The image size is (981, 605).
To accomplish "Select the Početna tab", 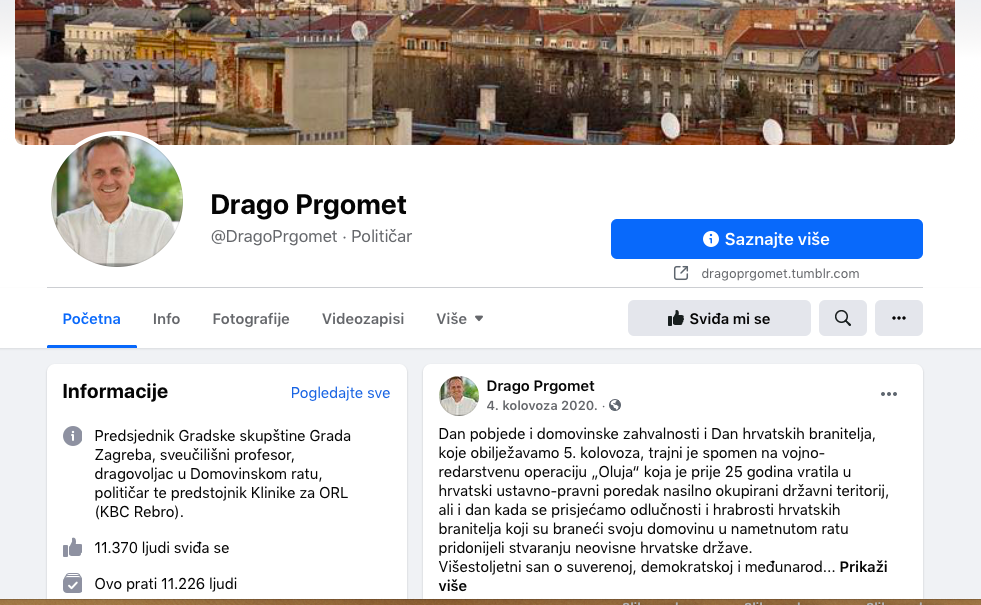I will 91,318.
